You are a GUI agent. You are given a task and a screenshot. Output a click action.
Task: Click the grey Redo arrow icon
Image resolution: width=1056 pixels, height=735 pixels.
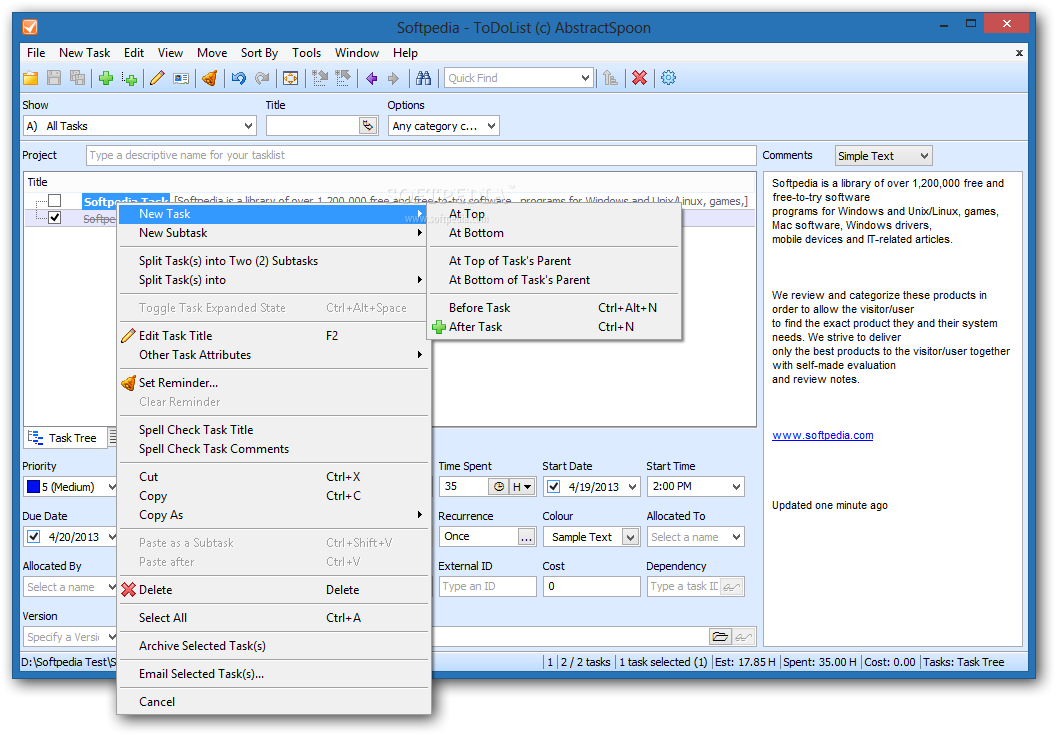pyautogui.click(x=262, y=78)
